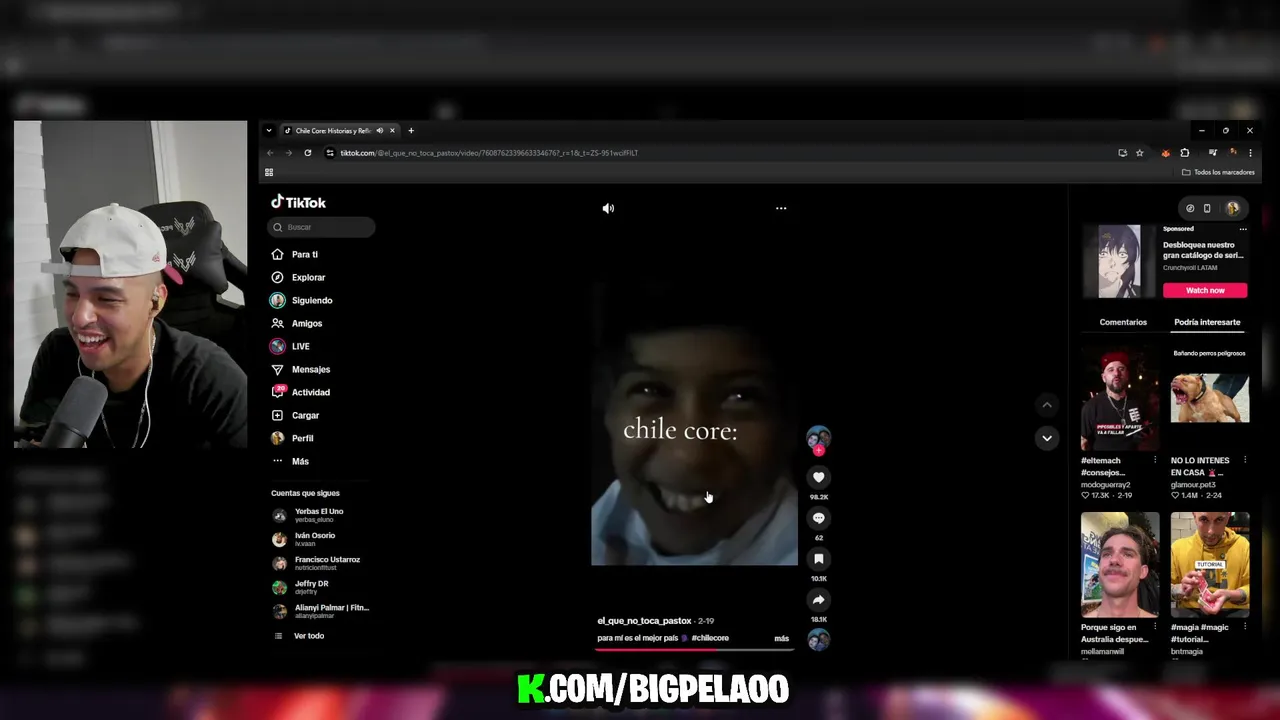Click the TikTok logo
1280x720 pixels.
point(298,202)
